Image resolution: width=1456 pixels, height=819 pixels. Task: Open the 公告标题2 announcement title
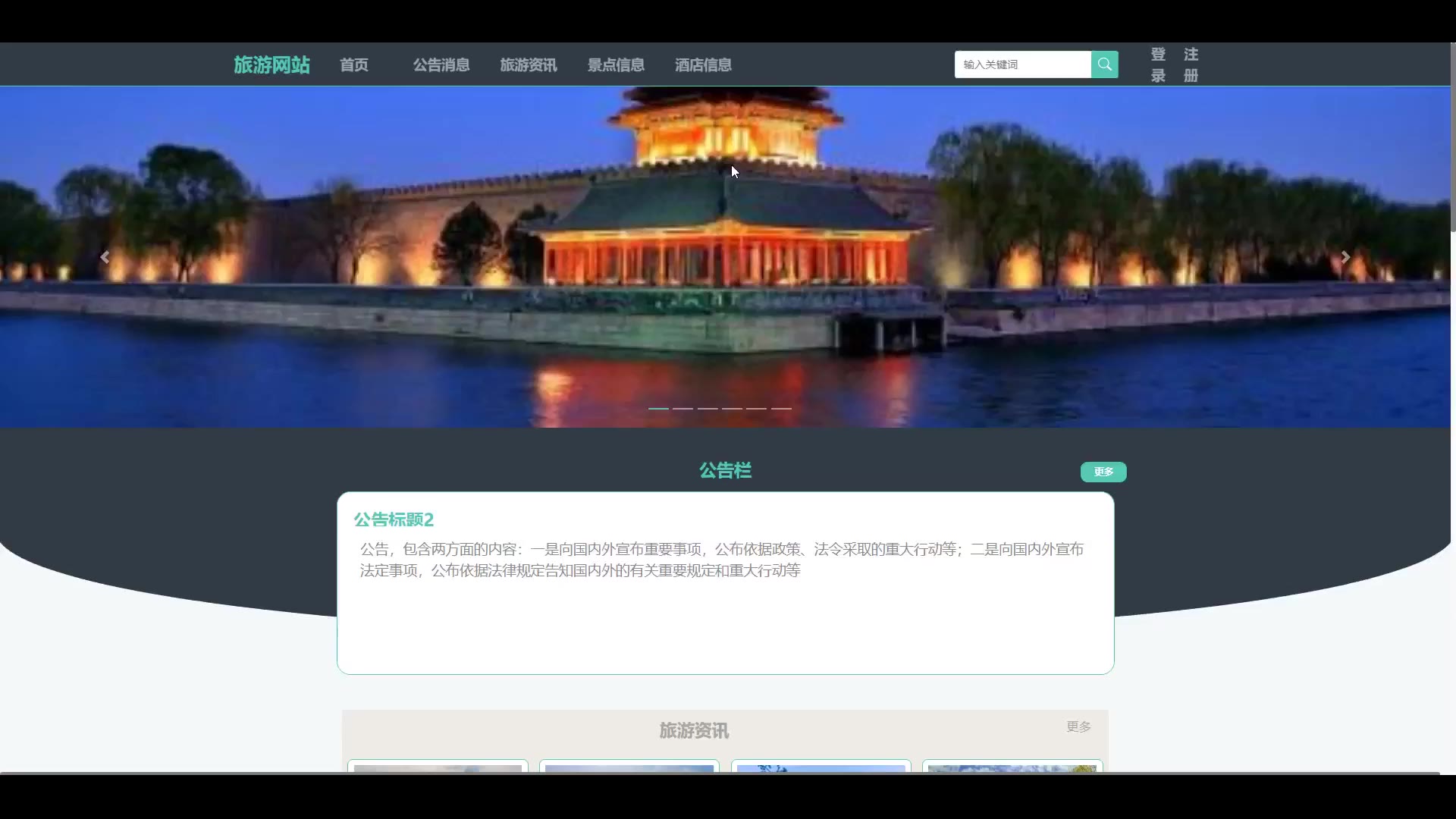click(x=394, y=519)
